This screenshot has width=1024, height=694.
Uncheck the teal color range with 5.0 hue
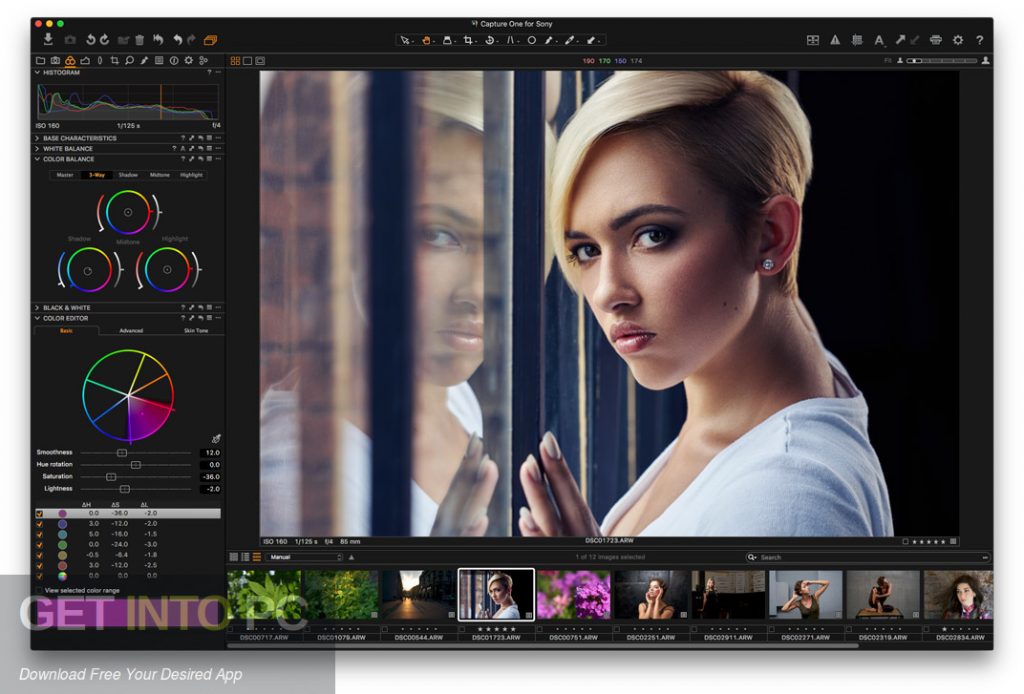tap(40, 535)
